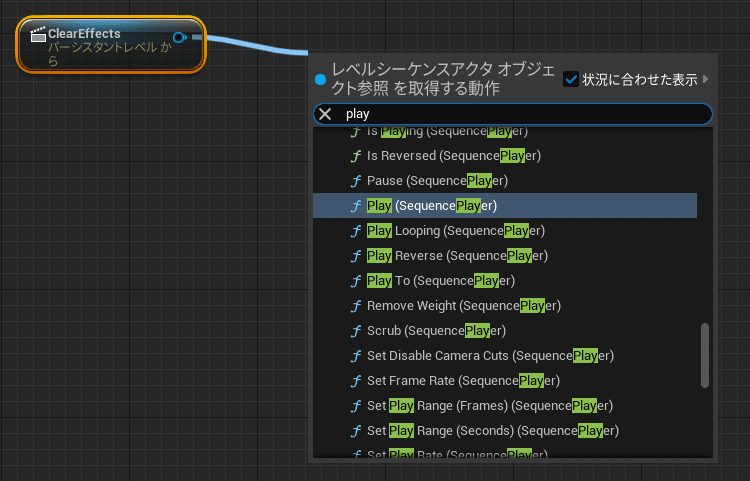
Task: Click the action list scrollbar thumb
Action: pos(705,355)
